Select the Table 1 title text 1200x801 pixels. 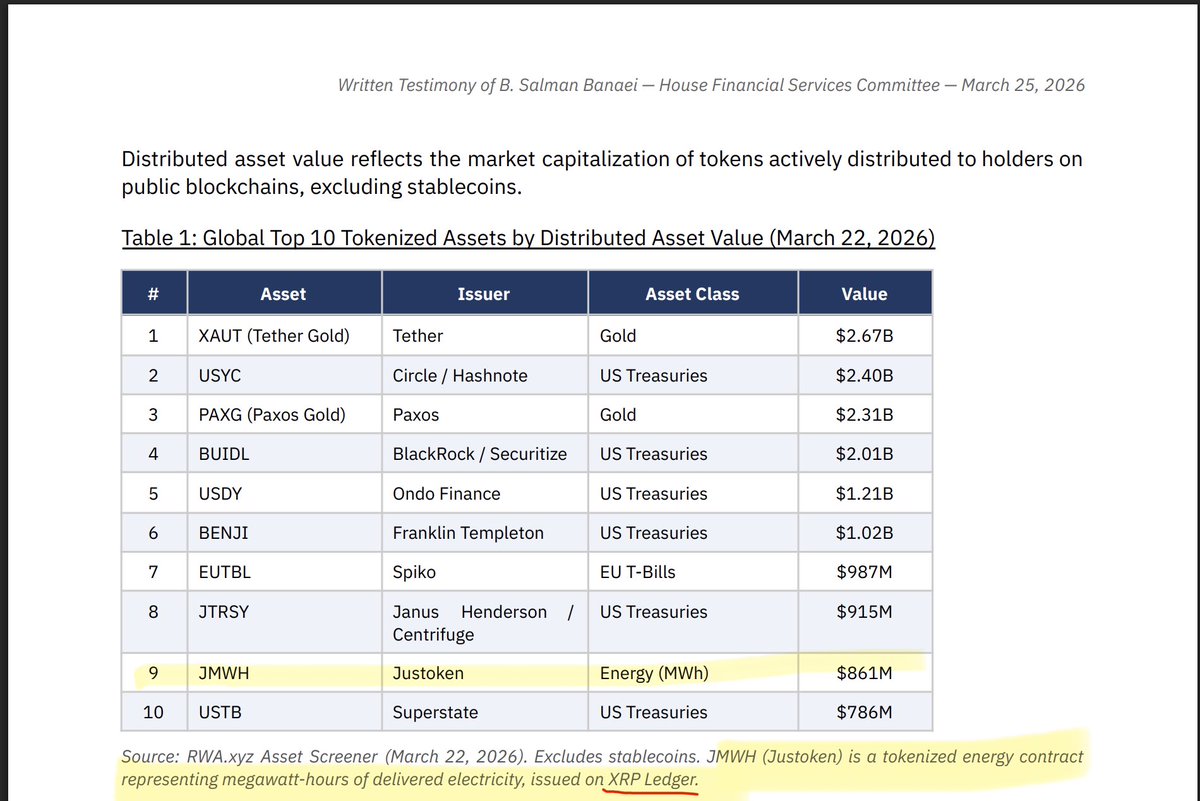[528, 238]
